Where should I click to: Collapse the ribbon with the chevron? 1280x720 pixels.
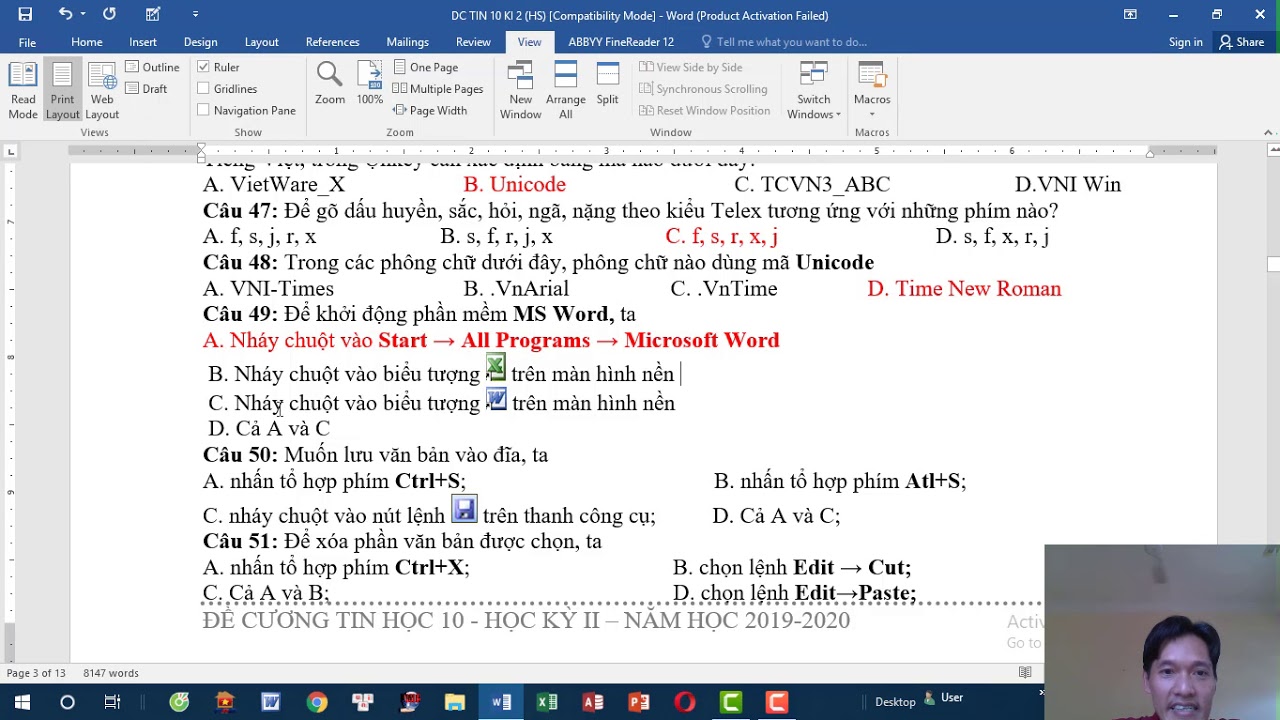click(1268, 132)
